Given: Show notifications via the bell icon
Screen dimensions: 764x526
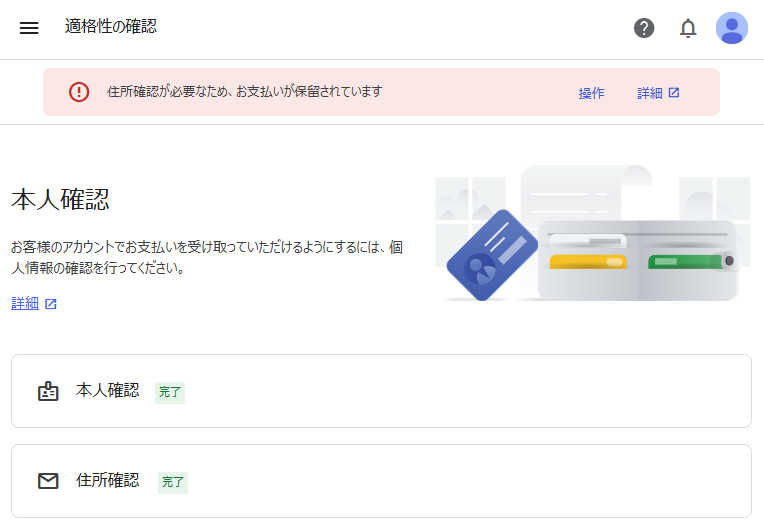Looking at the screenshot, I should point(688,28).
